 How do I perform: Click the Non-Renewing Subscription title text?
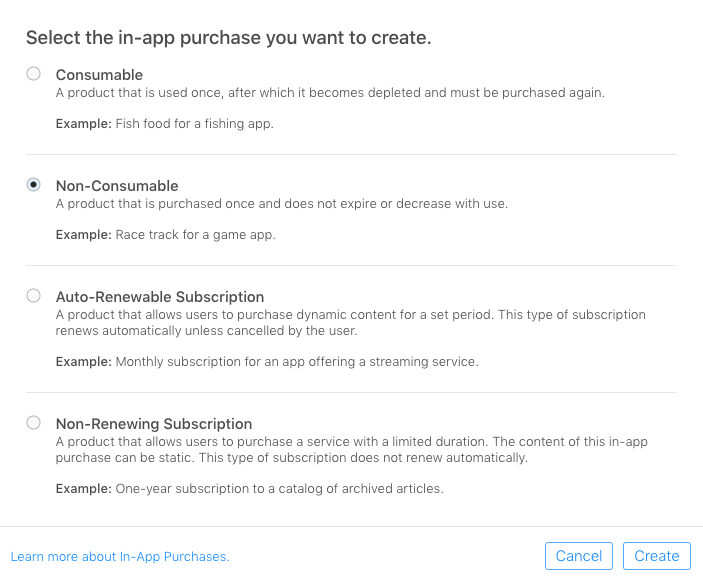pyautogui.click(x=154, y=424)
